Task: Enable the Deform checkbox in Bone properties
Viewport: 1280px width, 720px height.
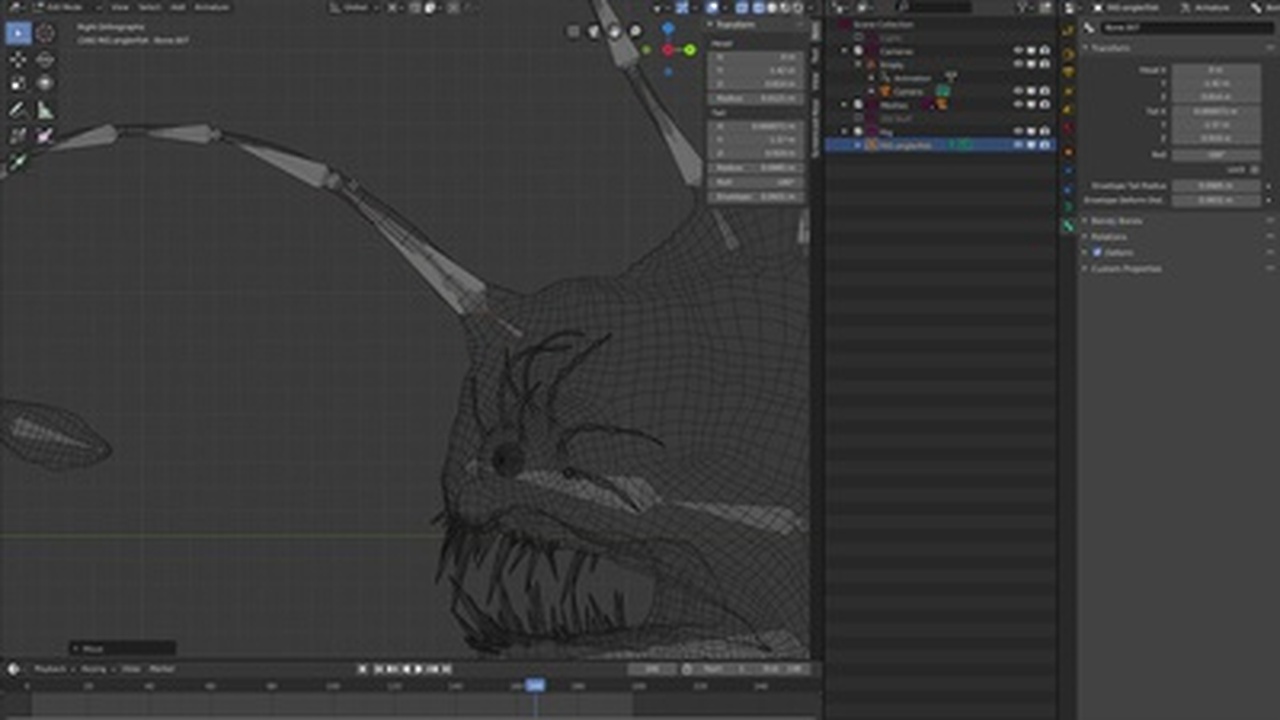Action: [1097, 252]
